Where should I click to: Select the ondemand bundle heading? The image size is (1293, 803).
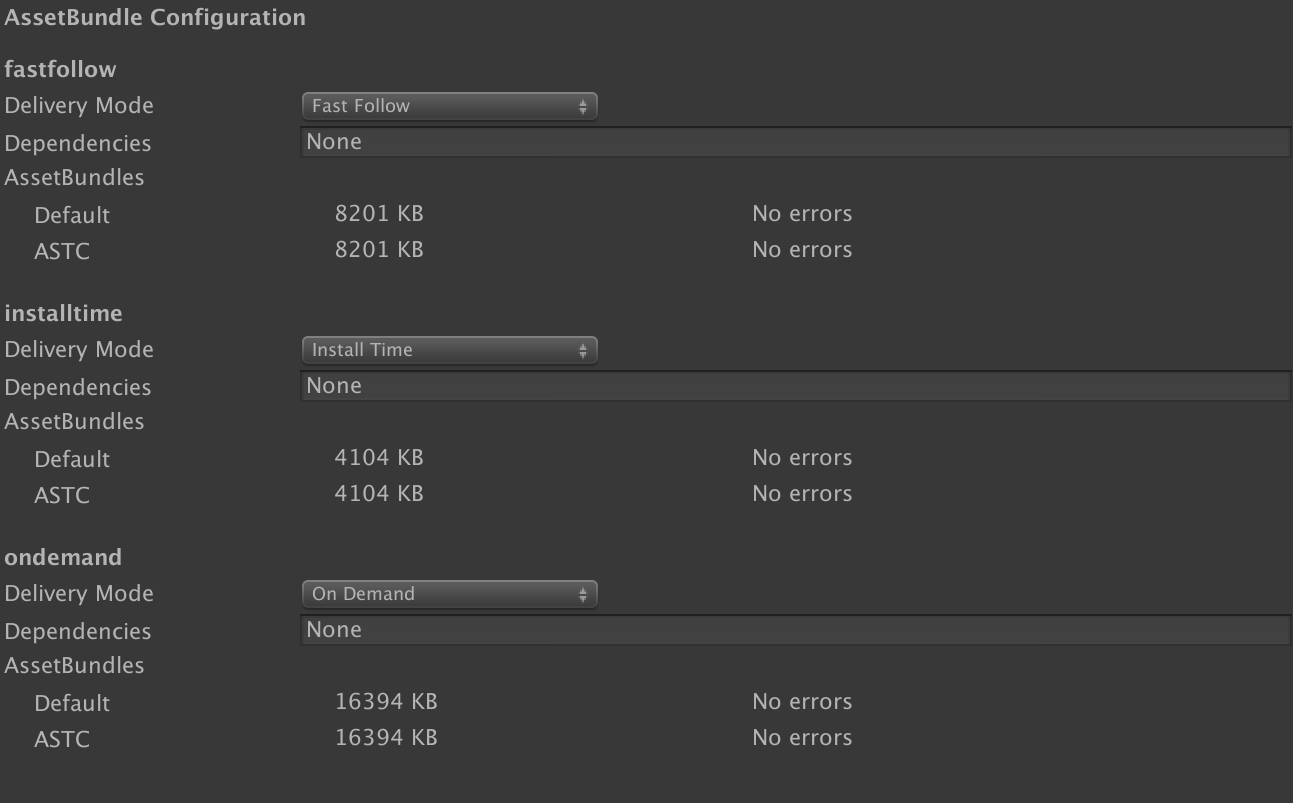(63, 557)
